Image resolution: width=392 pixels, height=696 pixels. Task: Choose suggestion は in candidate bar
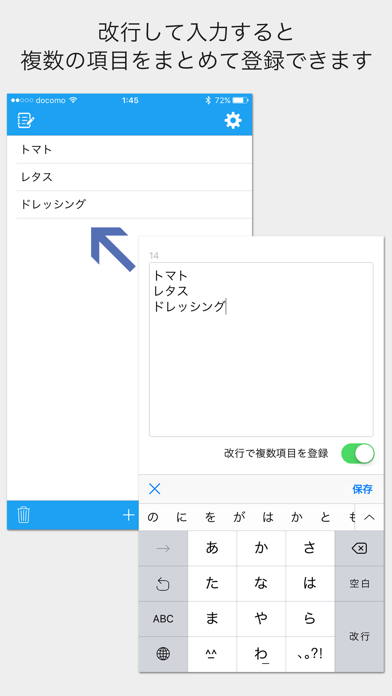click(x=268, y=517)
